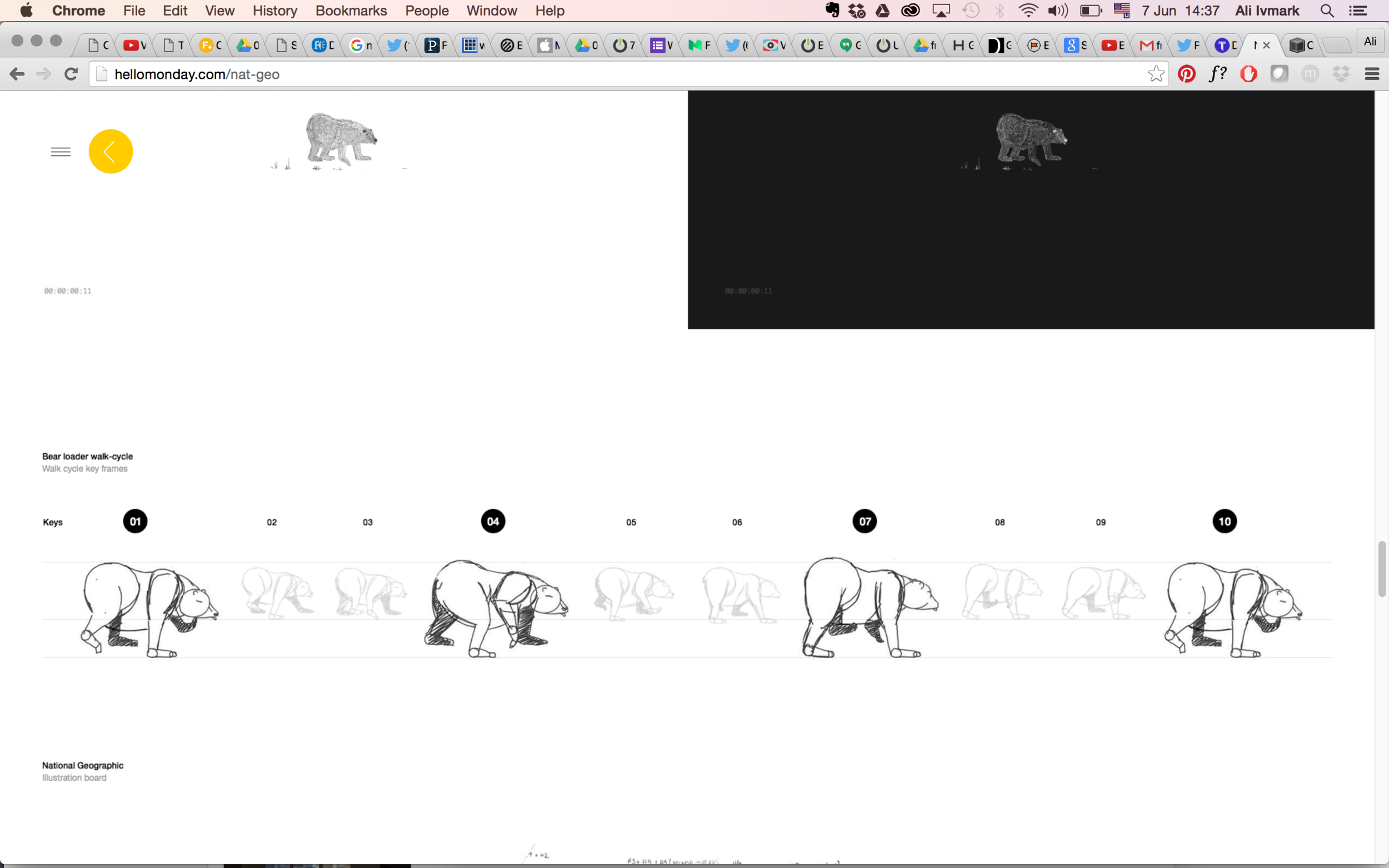Click frame number 02 label
This screenshot has width=1389, height=868.
tap(272, 522)
